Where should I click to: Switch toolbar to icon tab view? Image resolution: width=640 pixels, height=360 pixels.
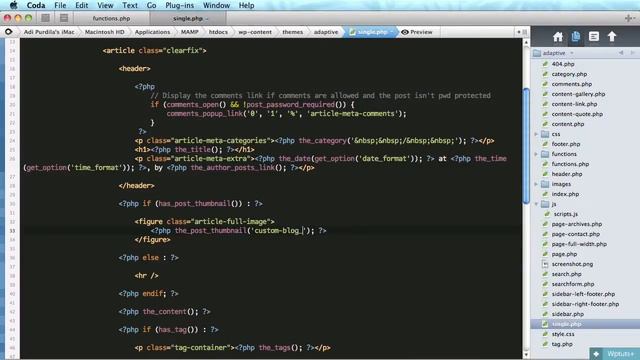click(45, 18)
